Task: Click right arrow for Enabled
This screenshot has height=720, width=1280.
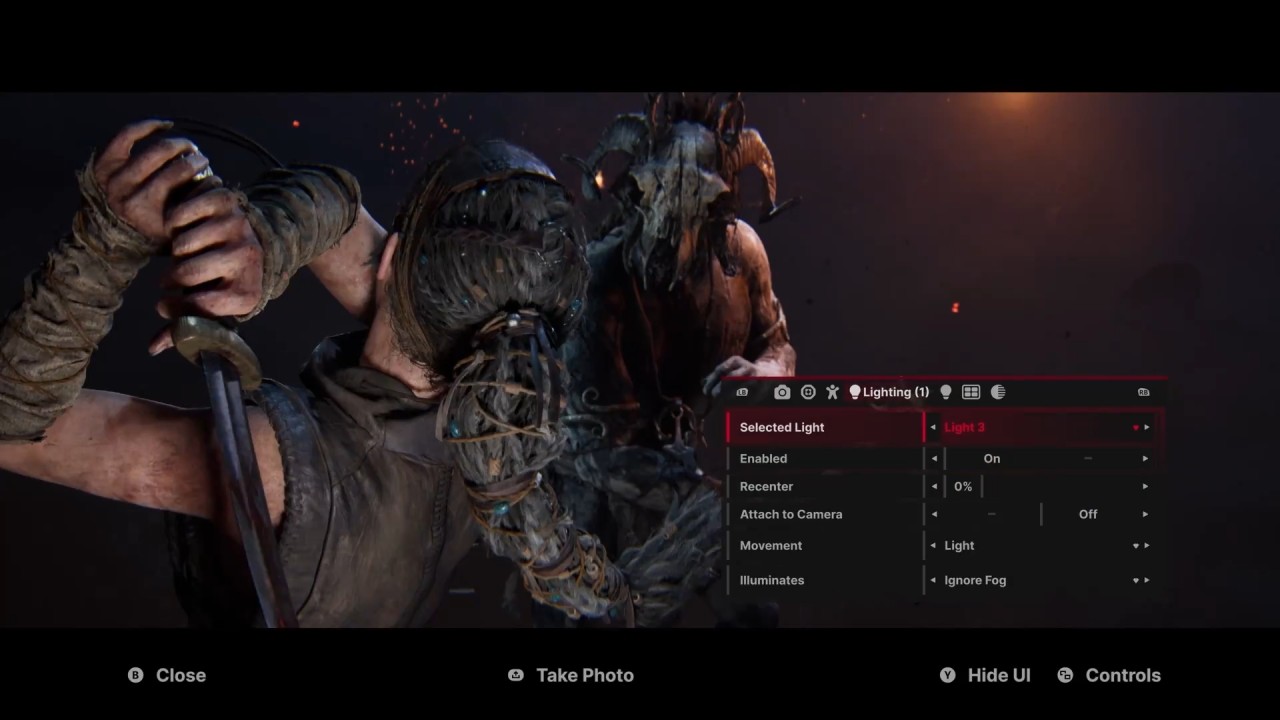Action: point(1146,458)
